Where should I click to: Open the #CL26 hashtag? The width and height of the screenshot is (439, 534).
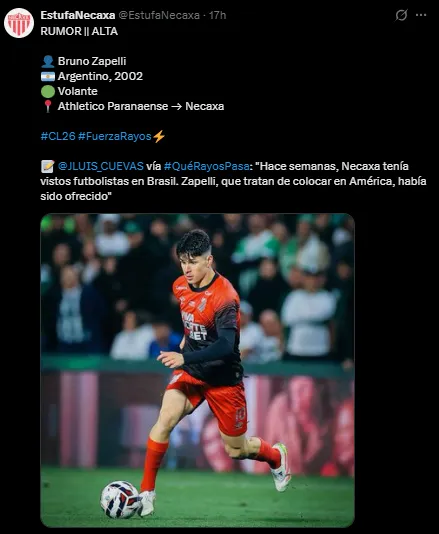58,136
